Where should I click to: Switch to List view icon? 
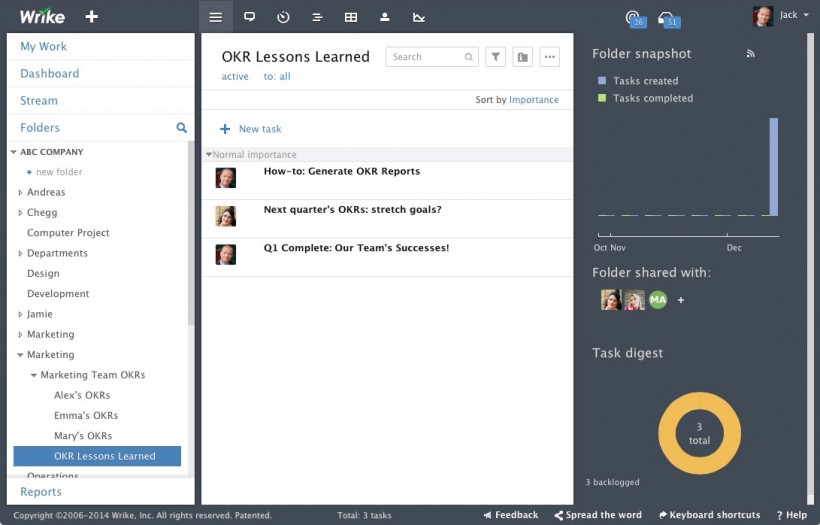(216, 17)
